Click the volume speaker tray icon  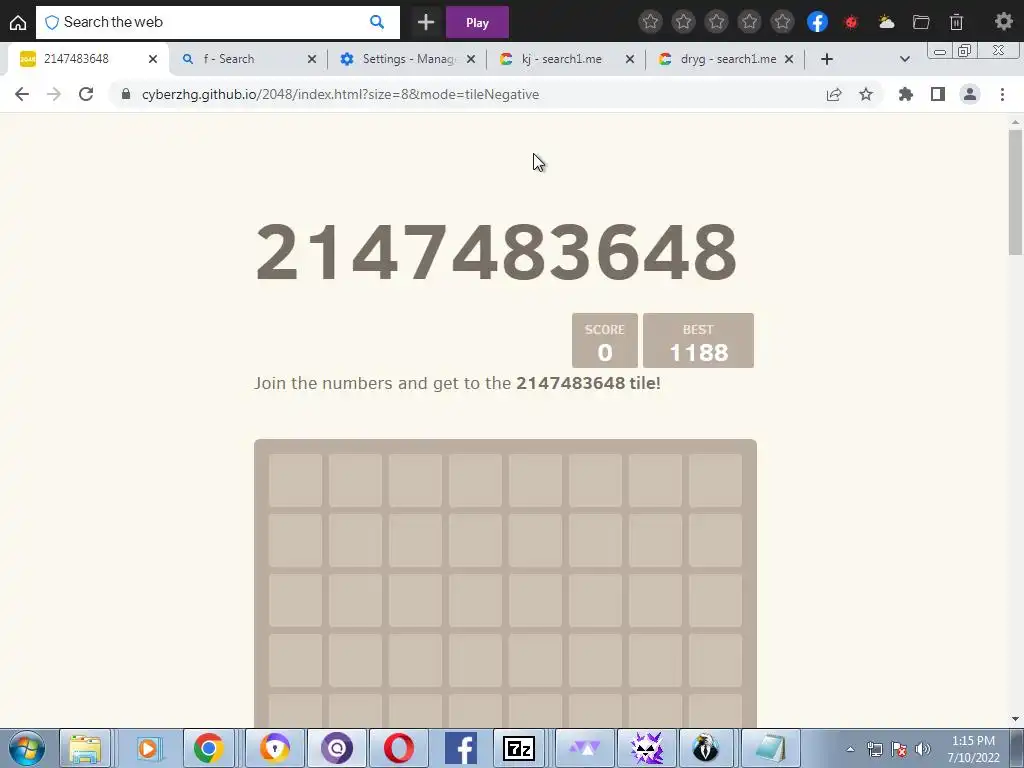tap(923, 749)
